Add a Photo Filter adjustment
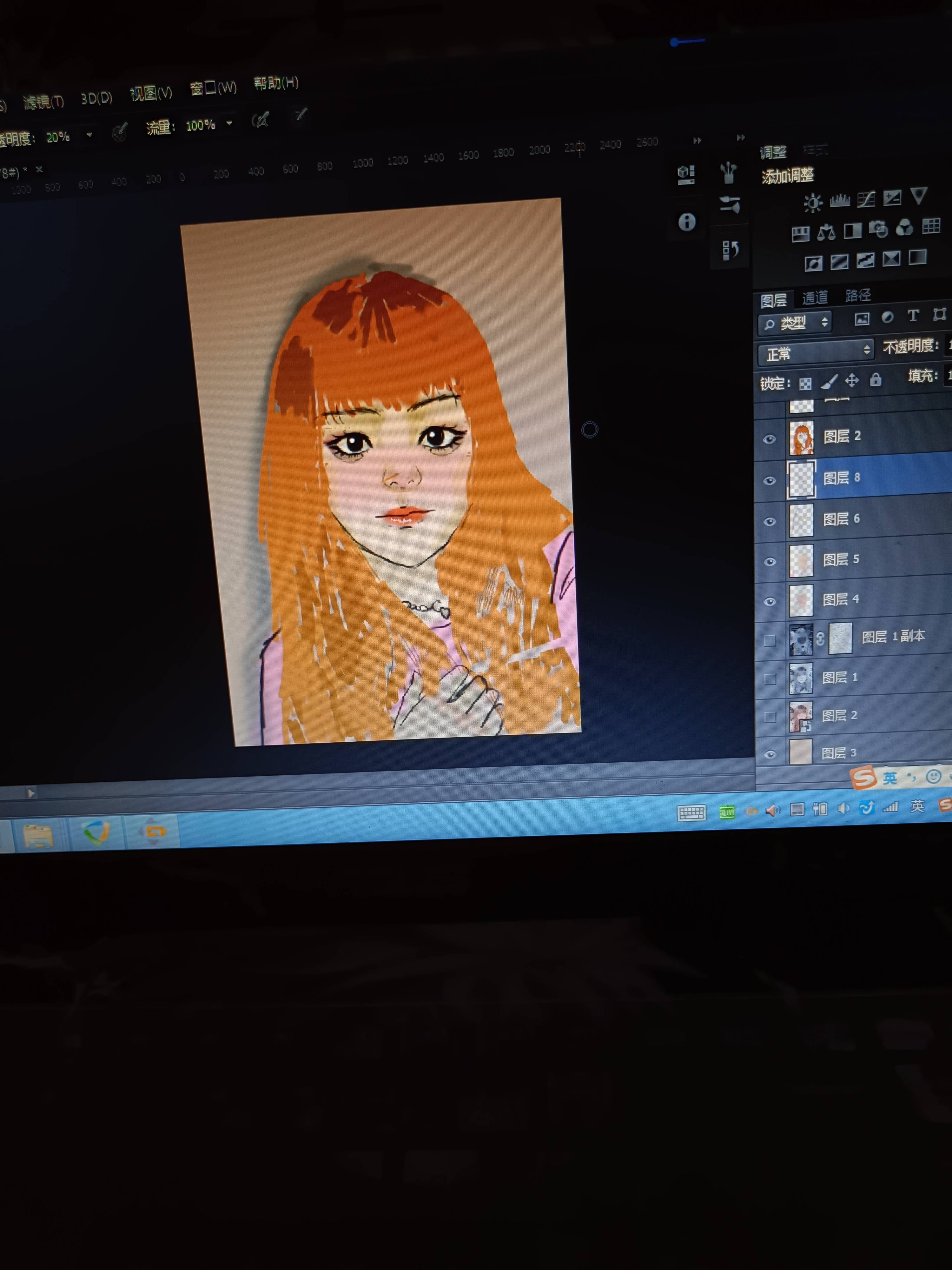 click(x=878, y=230)
